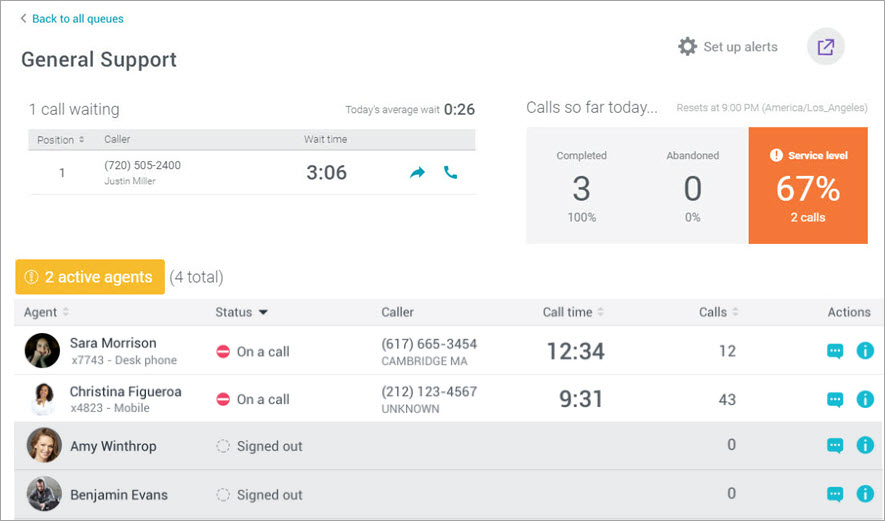Open Sara Morrison's profile picture

42,351
